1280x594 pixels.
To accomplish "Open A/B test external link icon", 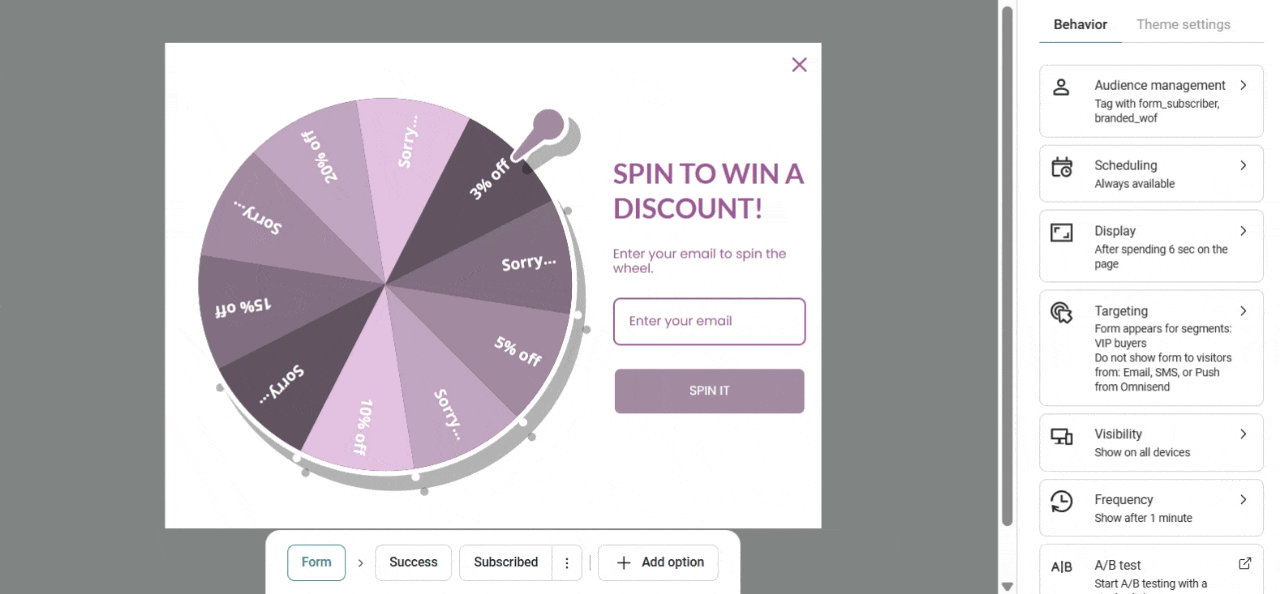I will 1244,564.
